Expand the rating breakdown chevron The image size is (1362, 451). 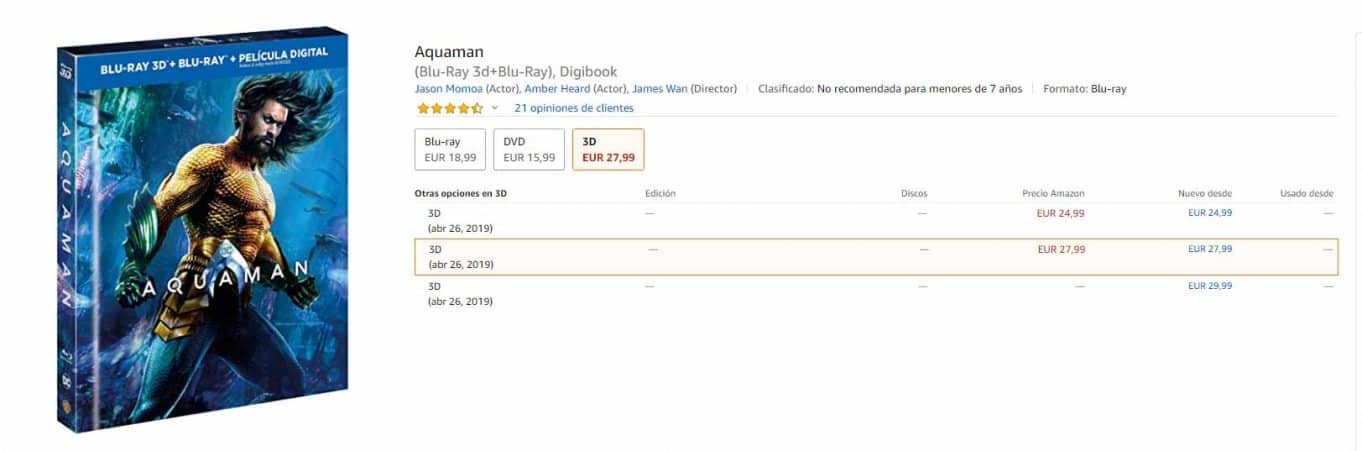(494, 108)
